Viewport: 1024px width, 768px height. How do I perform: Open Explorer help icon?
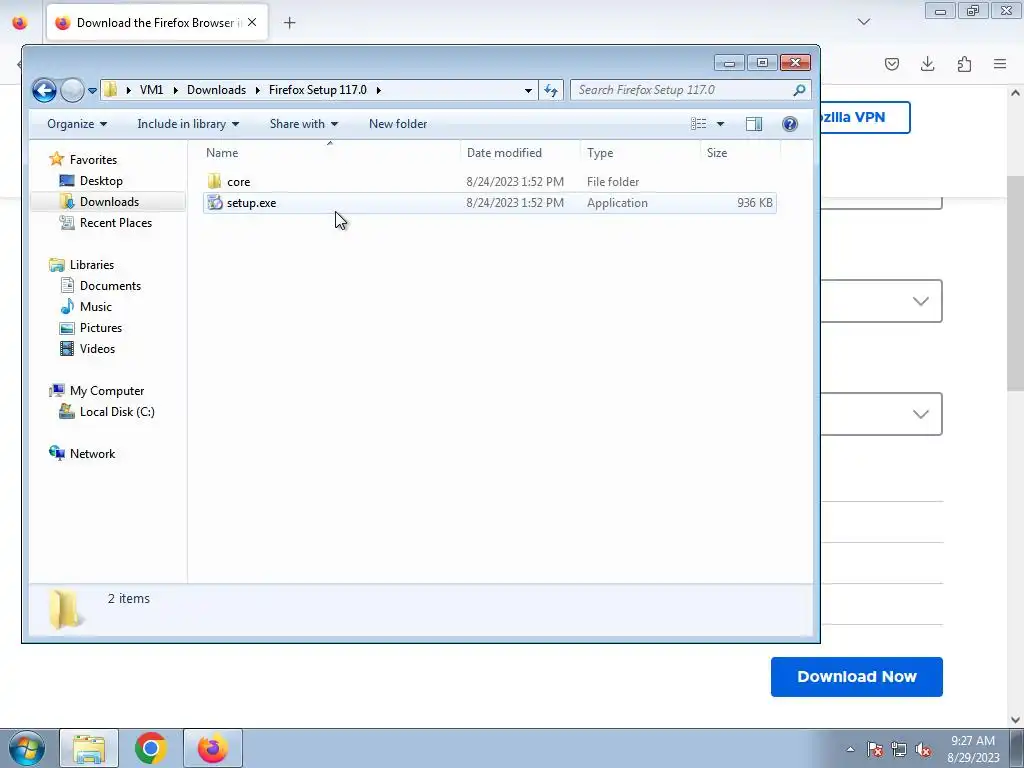(790, 124)
